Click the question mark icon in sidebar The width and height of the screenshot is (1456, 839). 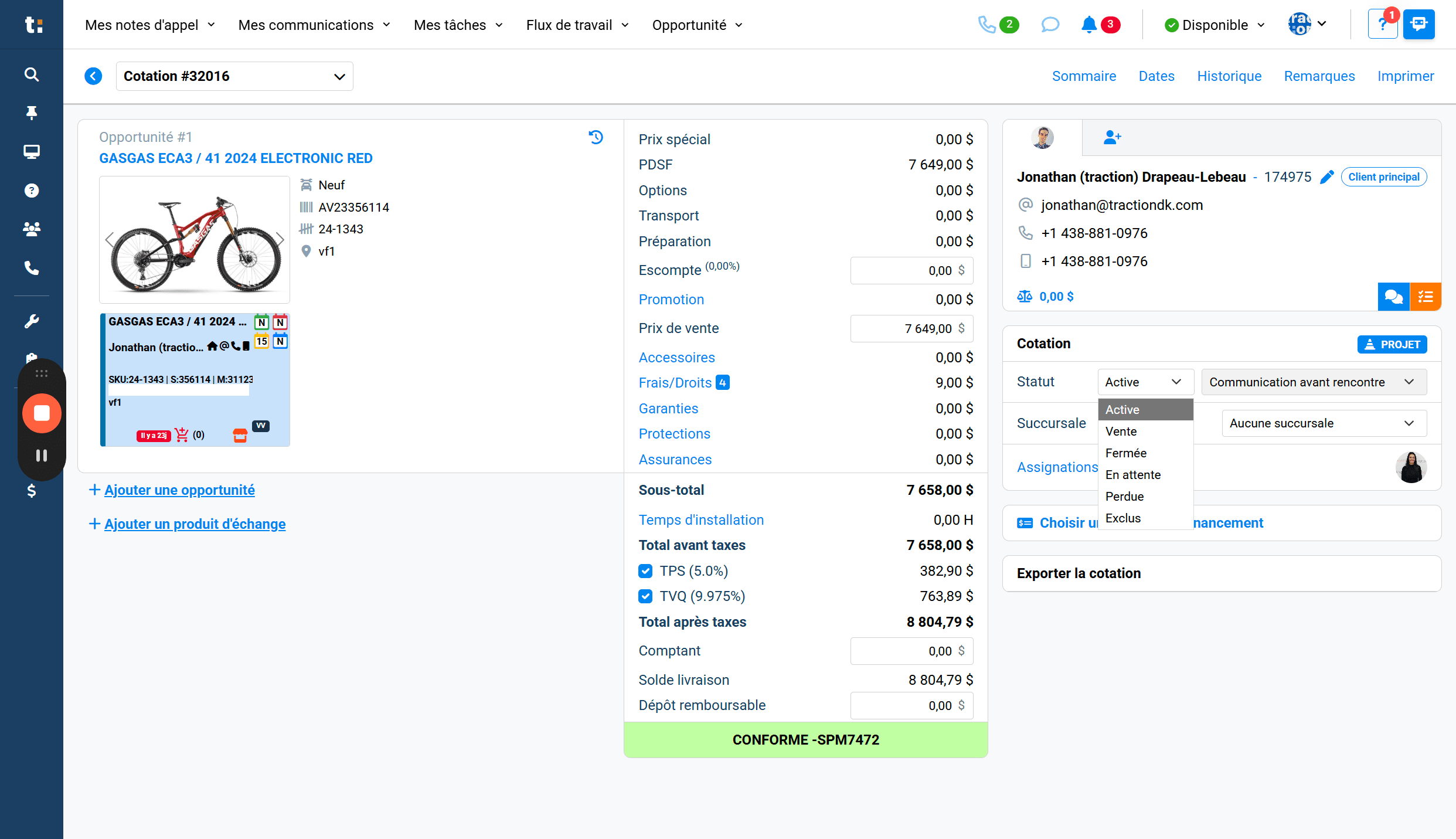(x=32, y=191)
